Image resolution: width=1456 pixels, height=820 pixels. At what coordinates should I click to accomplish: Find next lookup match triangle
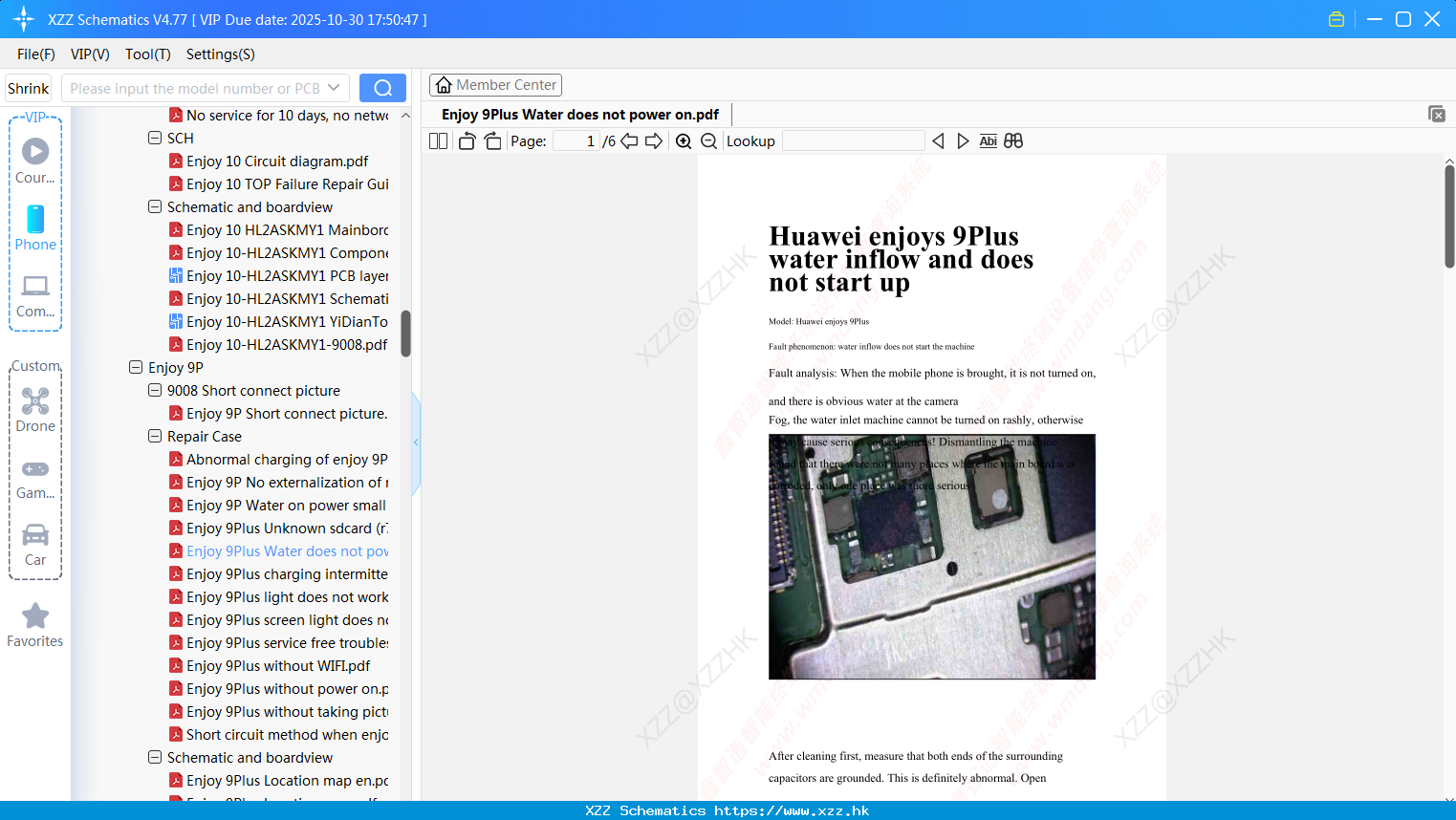[963, 141]
